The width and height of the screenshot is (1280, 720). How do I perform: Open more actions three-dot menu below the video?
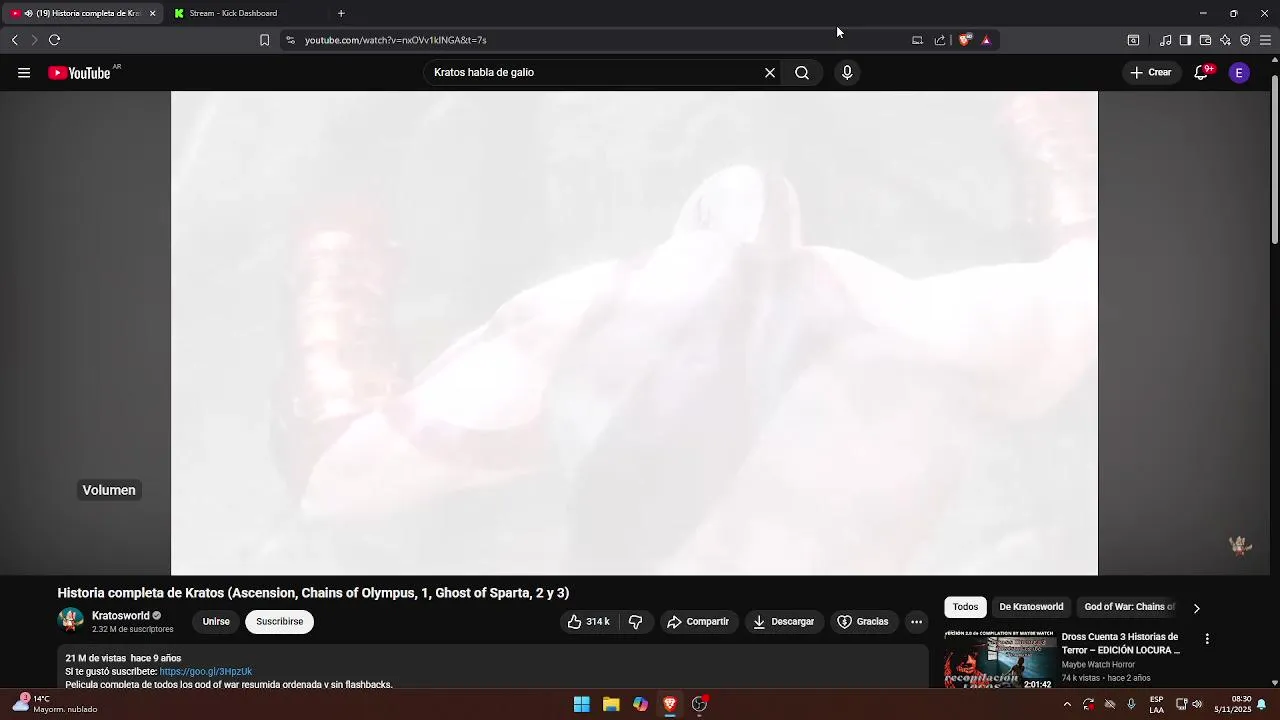click(x=916, y=621)
